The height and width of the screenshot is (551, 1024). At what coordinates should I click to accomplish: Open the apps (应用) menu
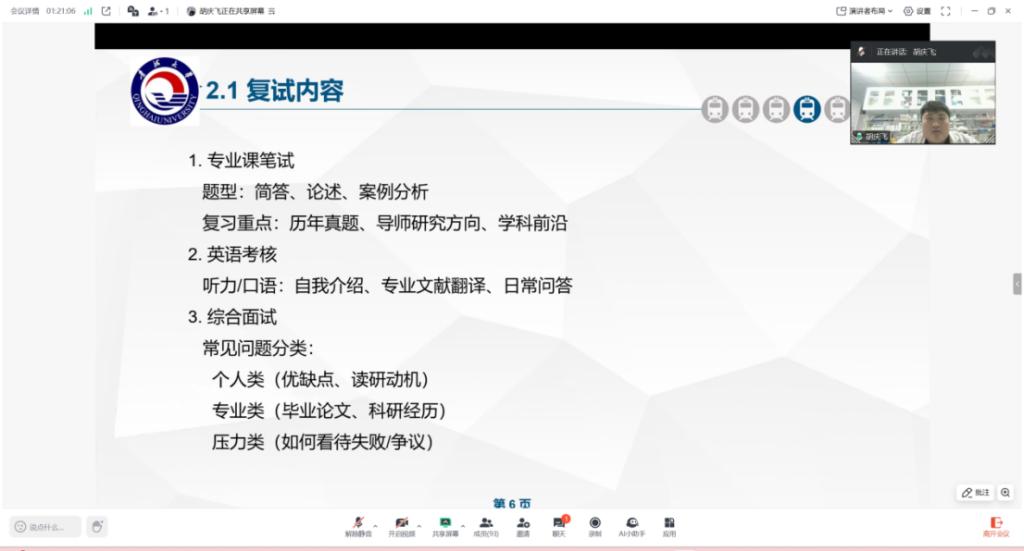click(x=669, y=525)
